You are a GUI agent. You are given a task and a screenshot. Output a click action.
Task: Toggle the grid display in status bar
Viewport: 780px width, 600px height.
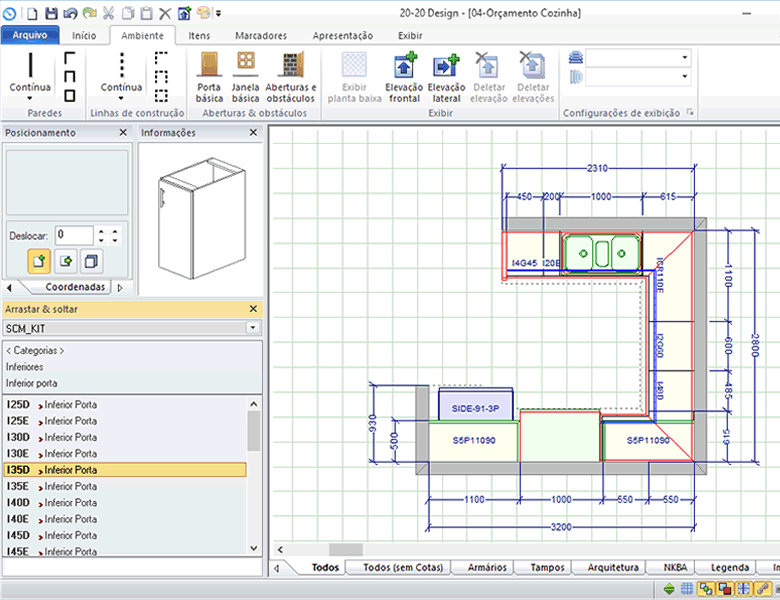[685, 588]
